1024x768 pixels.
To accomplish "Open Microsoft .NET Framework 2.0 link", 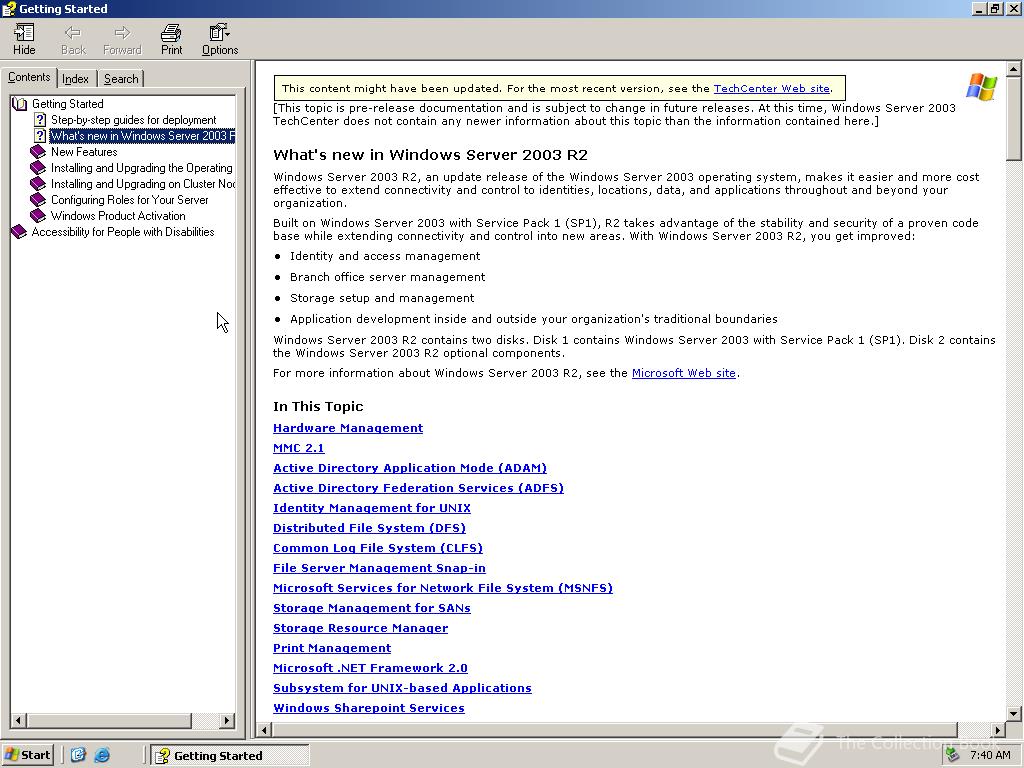I will pyautogui.click(x=370, y=667).
